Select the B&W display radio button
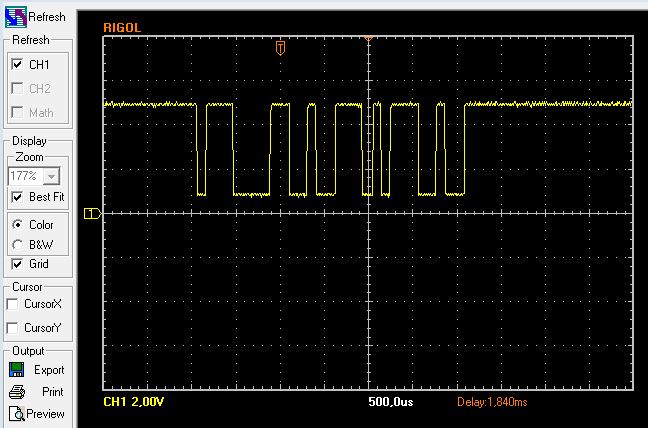The image size is (648, 428). click(x=17, y=245)
